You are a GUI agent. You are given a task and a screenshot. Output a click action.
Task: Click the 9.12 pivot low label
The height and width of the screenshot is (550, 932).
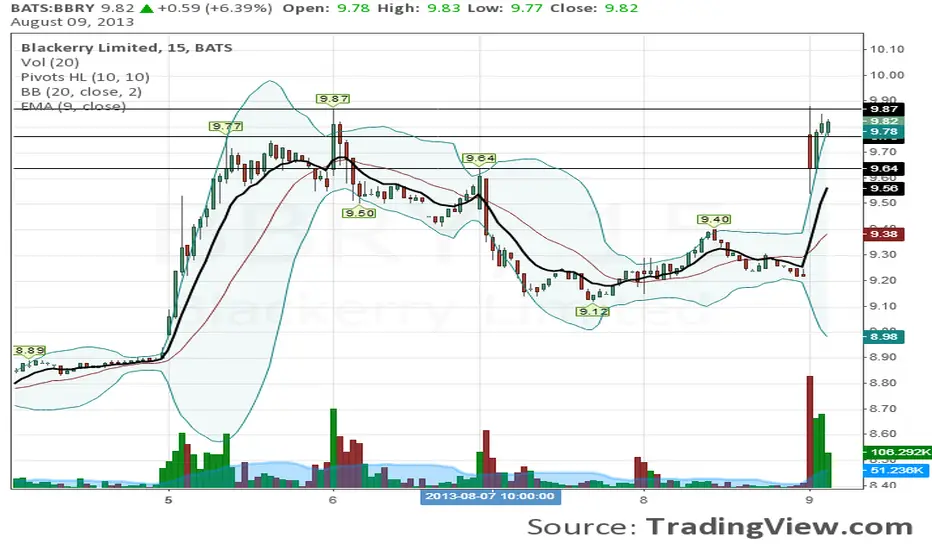tap(593, 311)
